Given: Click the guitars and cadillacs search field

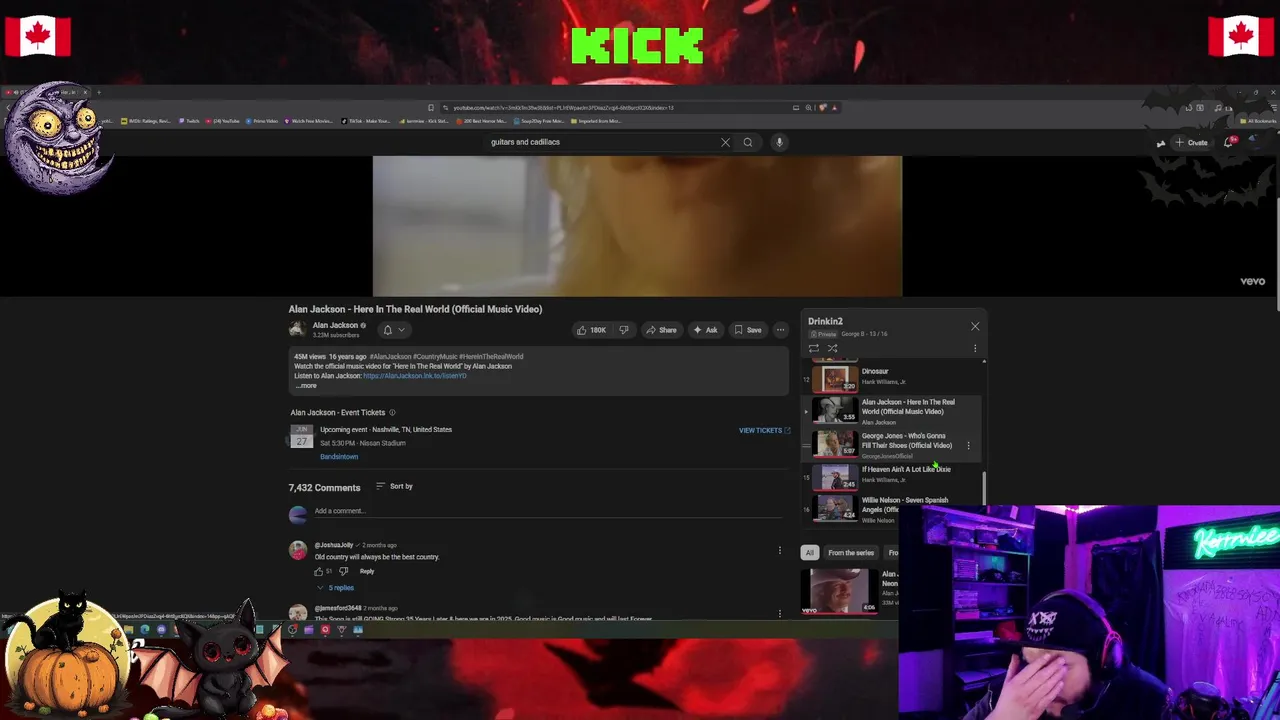Looking at the screenshot, I should point(600,142).
